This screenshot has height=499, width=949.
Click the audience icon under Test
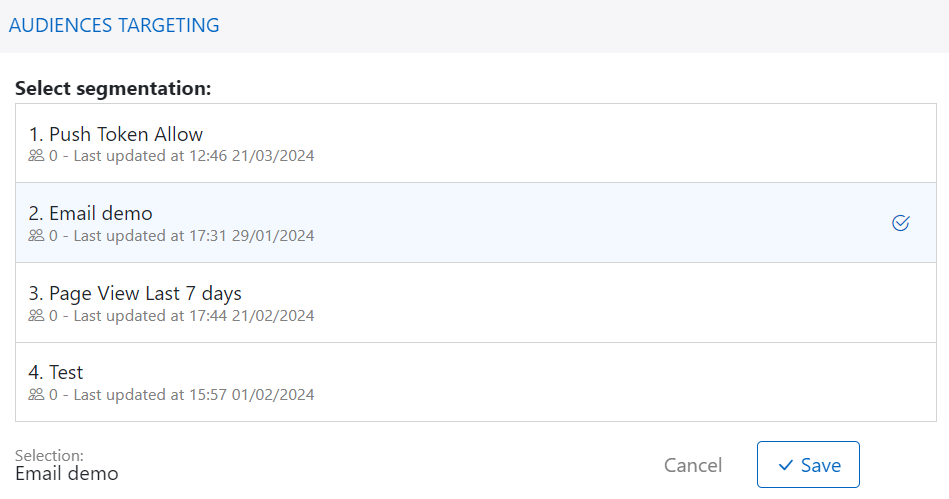pyautogui.click(x=36, y=395)
